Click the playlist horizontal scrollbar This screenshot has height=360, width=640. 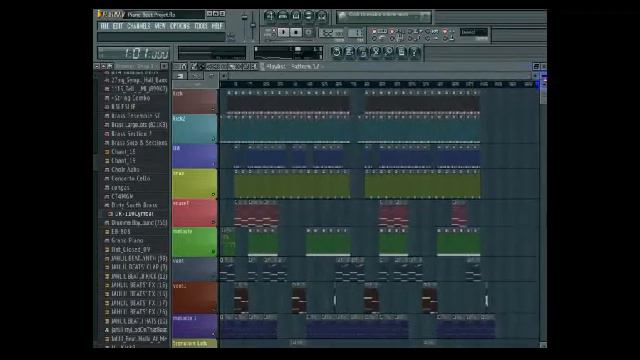pos(380,76)
